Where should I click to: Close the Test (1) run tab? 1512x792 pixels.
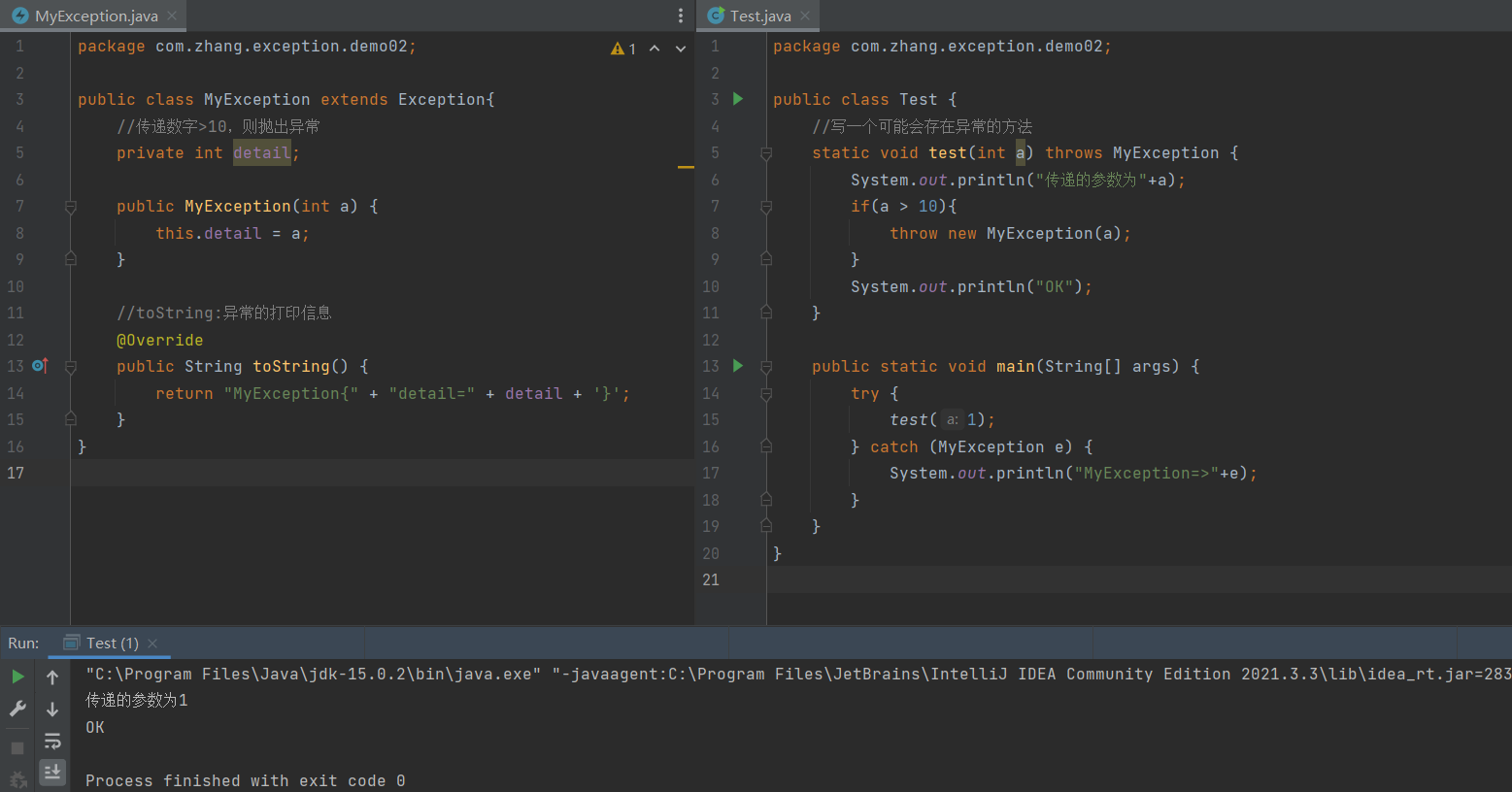pos(152,643)
